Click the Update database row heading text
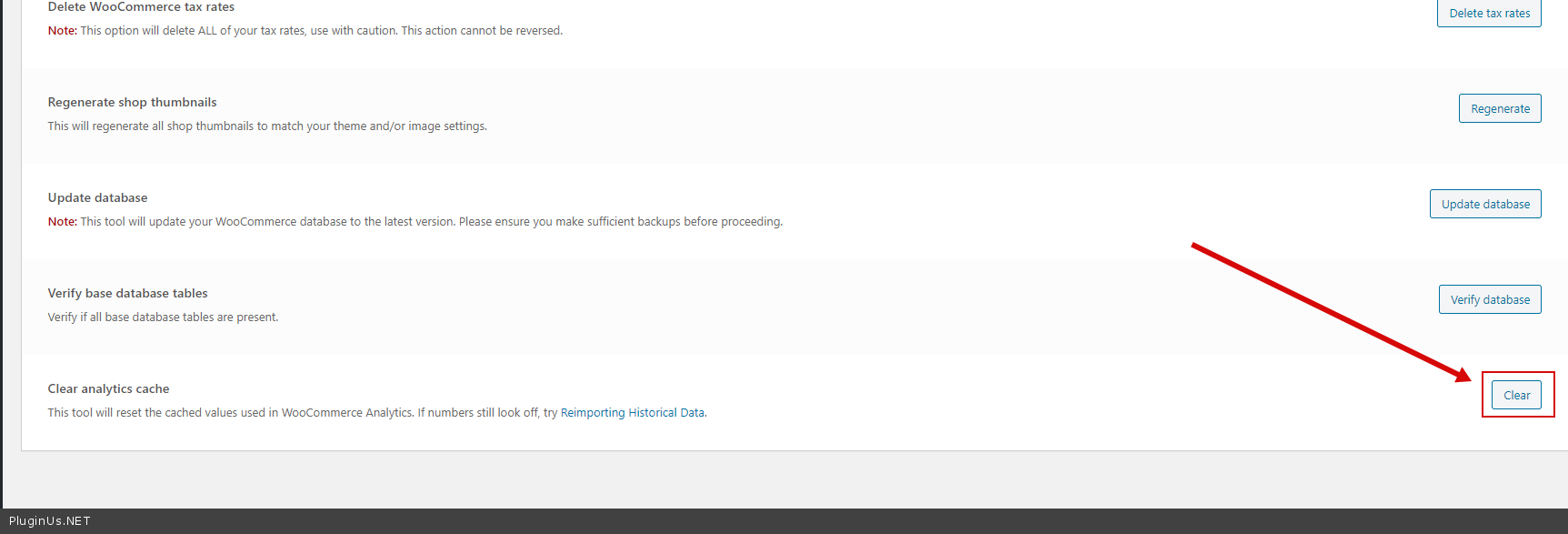The height and width of the screenshot is (534, 1568). tap(97, 197)
